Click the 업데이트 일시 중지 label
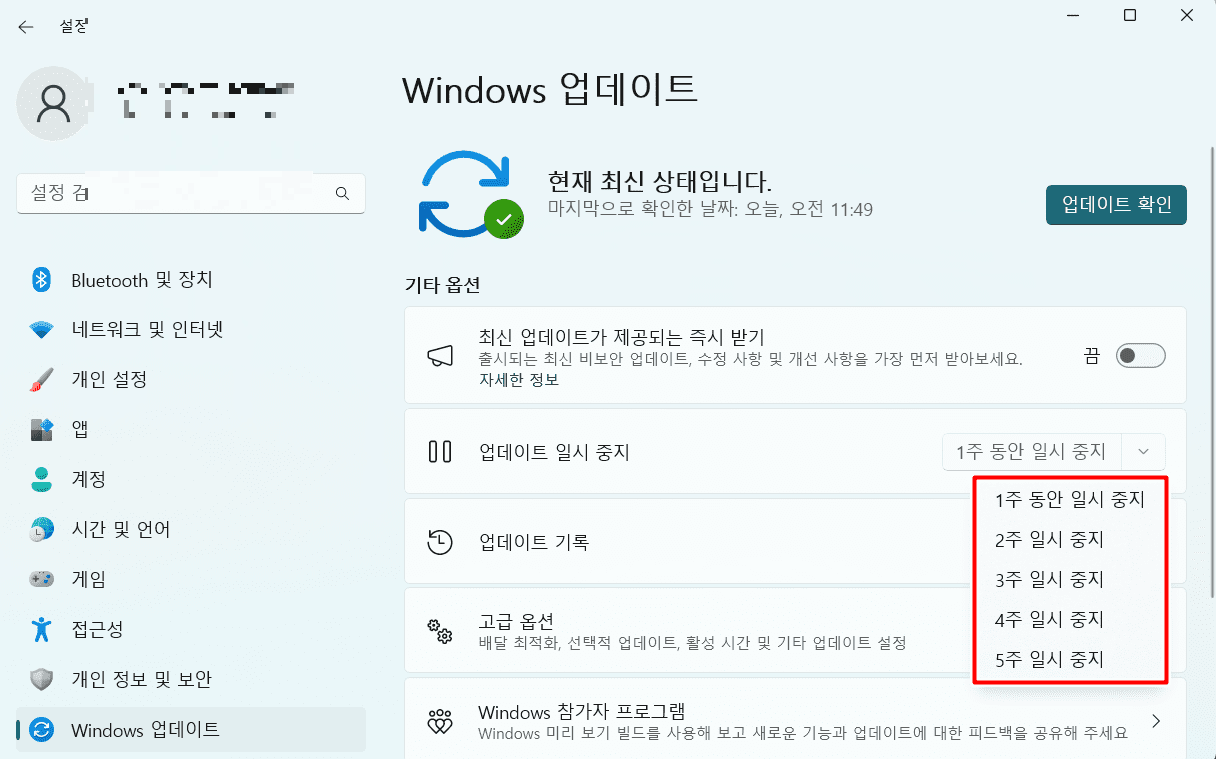 click(554, 452)
